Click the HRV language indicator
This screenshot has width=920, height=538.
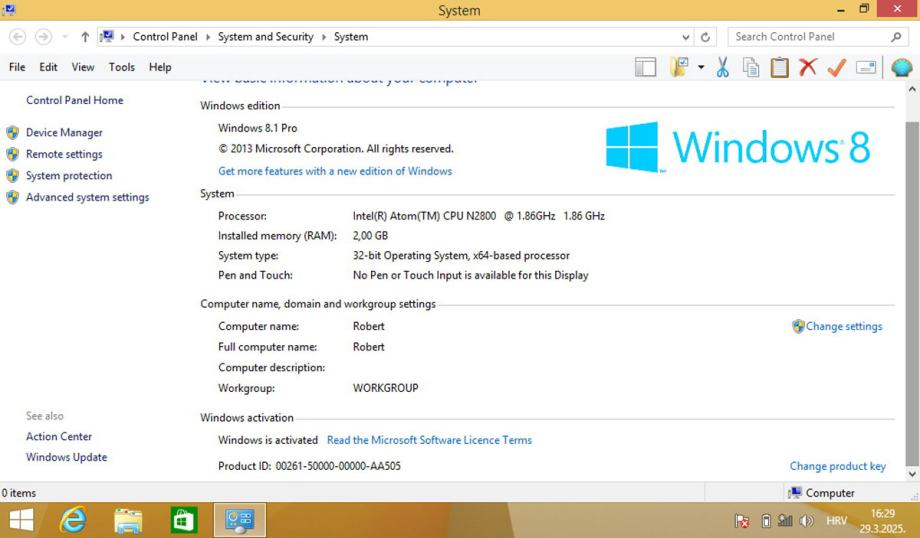pyautogui.click(x=836, y=521)
